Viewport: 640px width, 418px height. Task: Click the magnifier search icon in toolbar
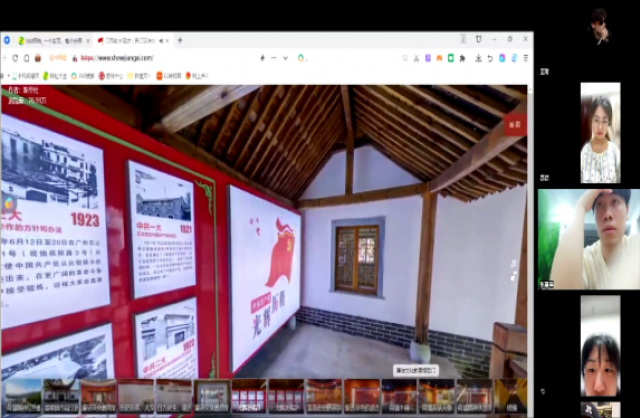[405, 58]
